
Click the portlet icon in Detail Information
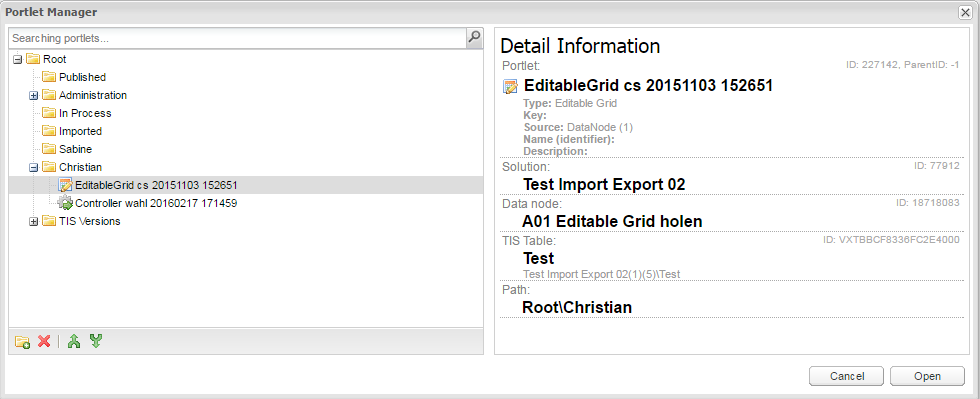pyautogui.click(x=510, y=86)
